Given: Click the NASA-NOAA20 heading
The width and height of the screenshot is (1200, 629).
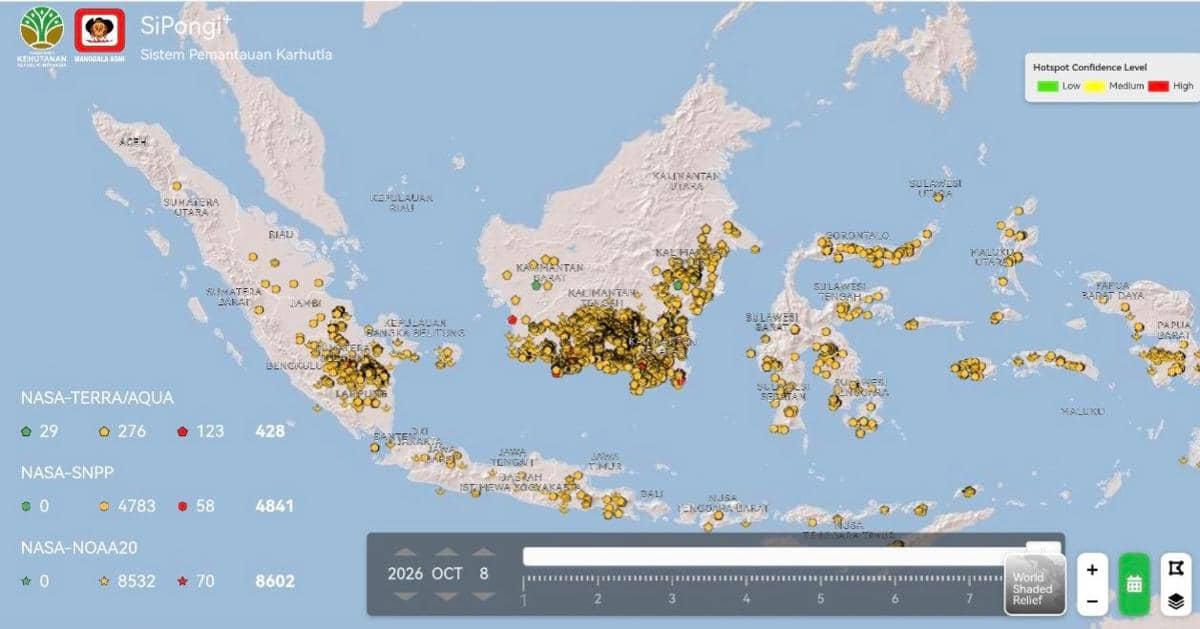Looking at the screenshot, I should 78,547.
